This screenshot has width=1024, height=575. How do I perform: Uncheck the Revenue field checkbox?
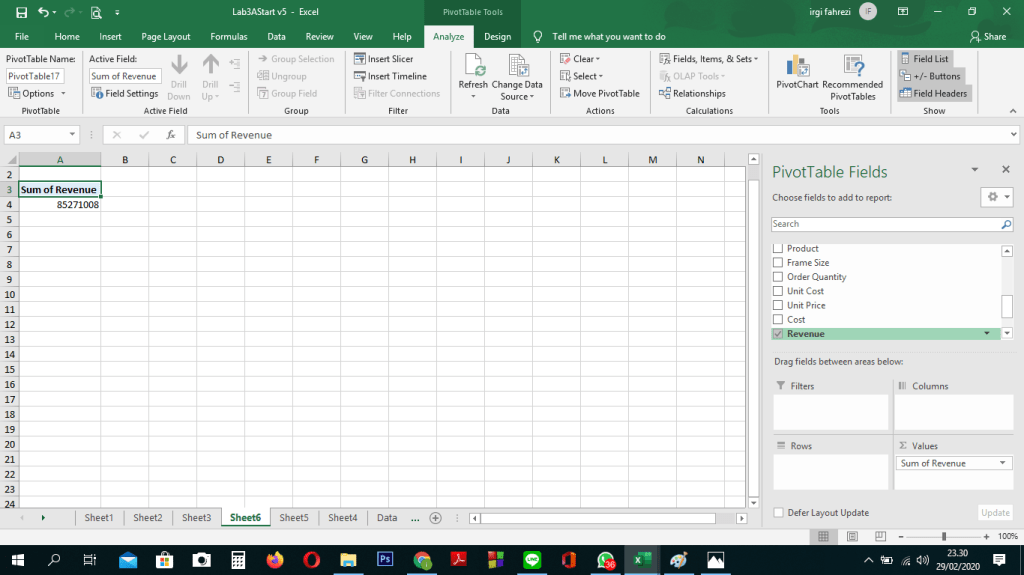click(778, 334)
